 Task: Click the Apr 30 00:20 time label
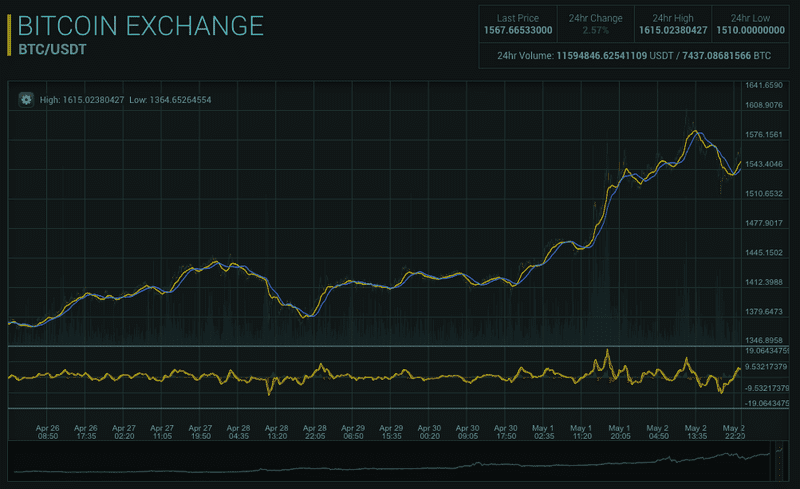[429, 432]
